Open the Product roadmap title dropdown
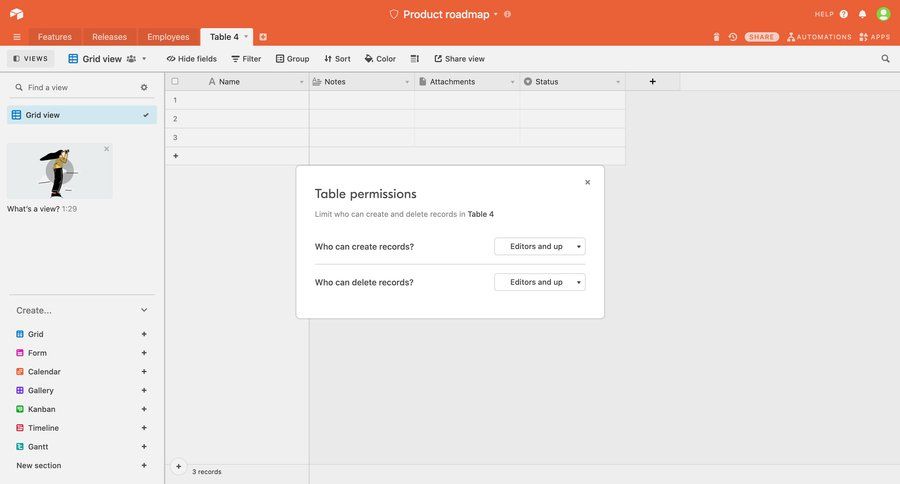The height and width of the screenshot is (484, 900). (496, 14)
